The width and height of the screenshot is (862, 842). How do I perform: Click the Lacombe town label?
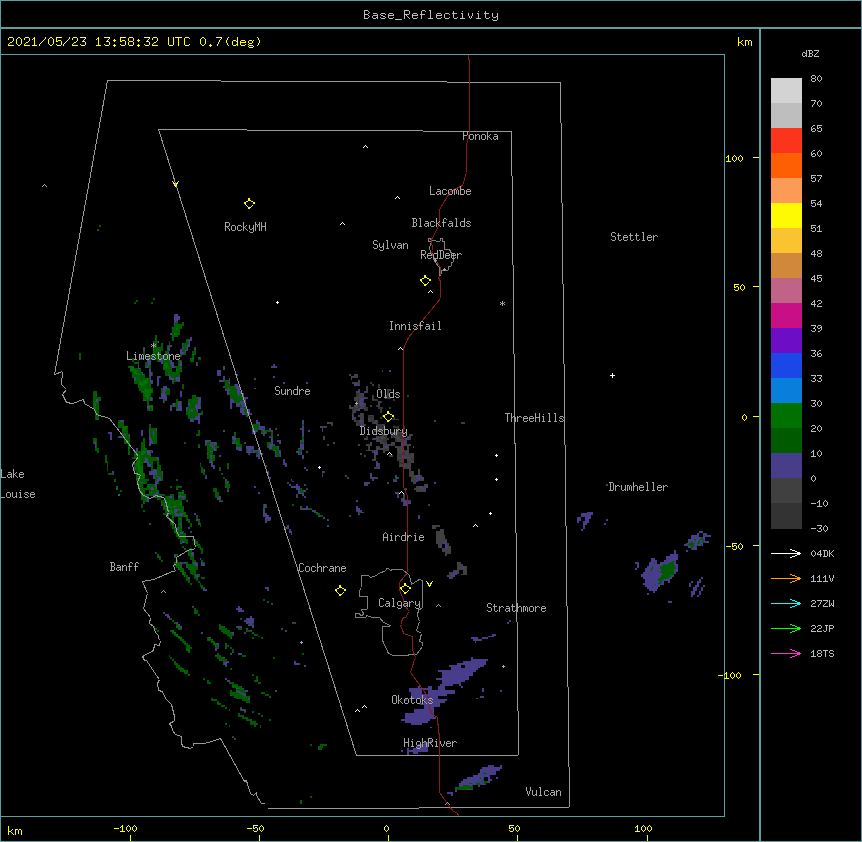tap(450, 191)
